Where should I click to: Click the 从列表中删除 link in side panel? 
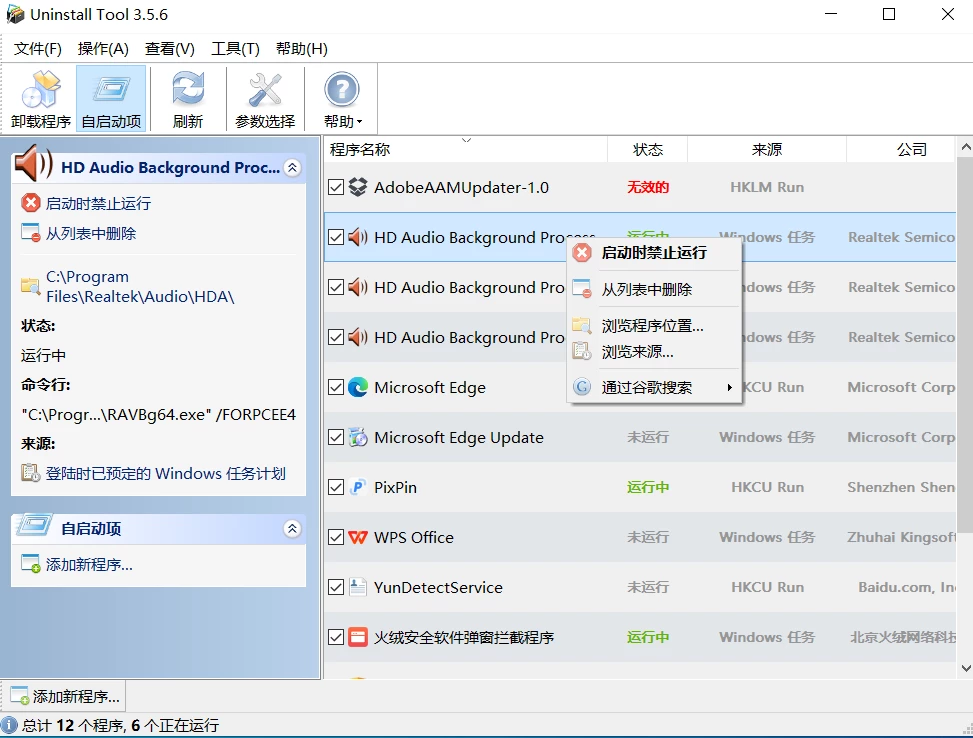pos(91,233)
